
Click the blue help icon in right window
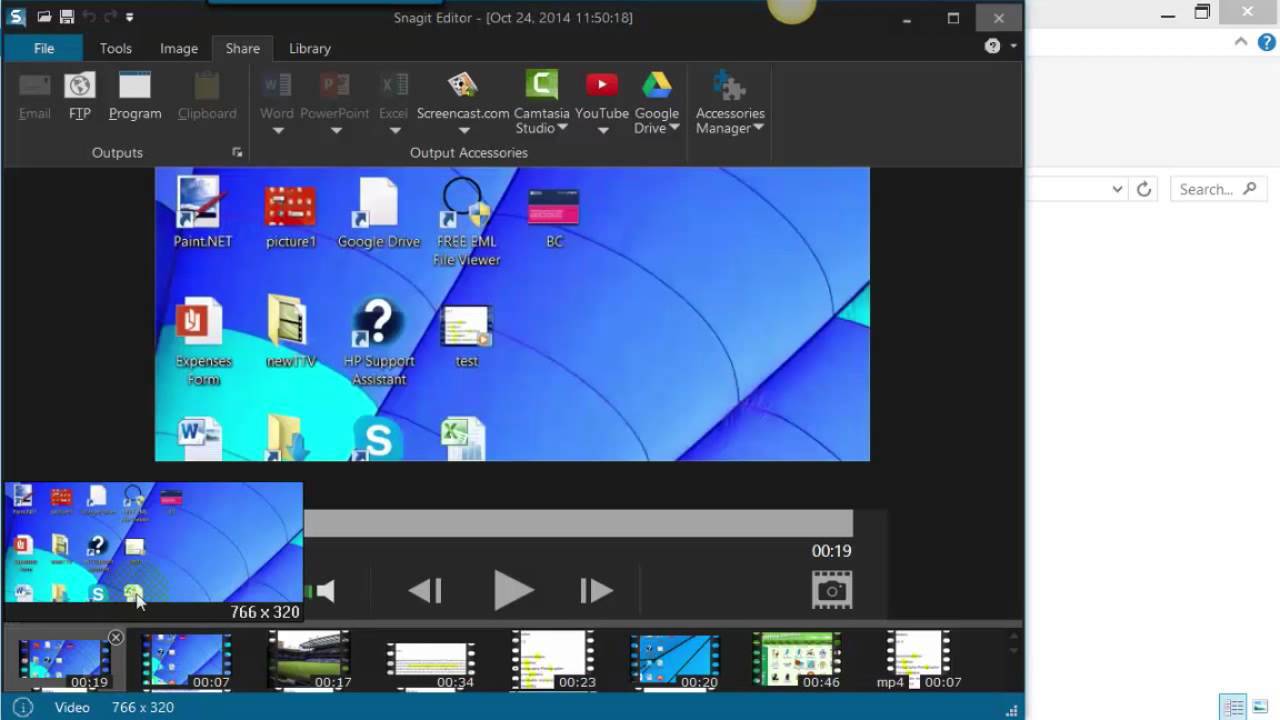point(1267,42)
